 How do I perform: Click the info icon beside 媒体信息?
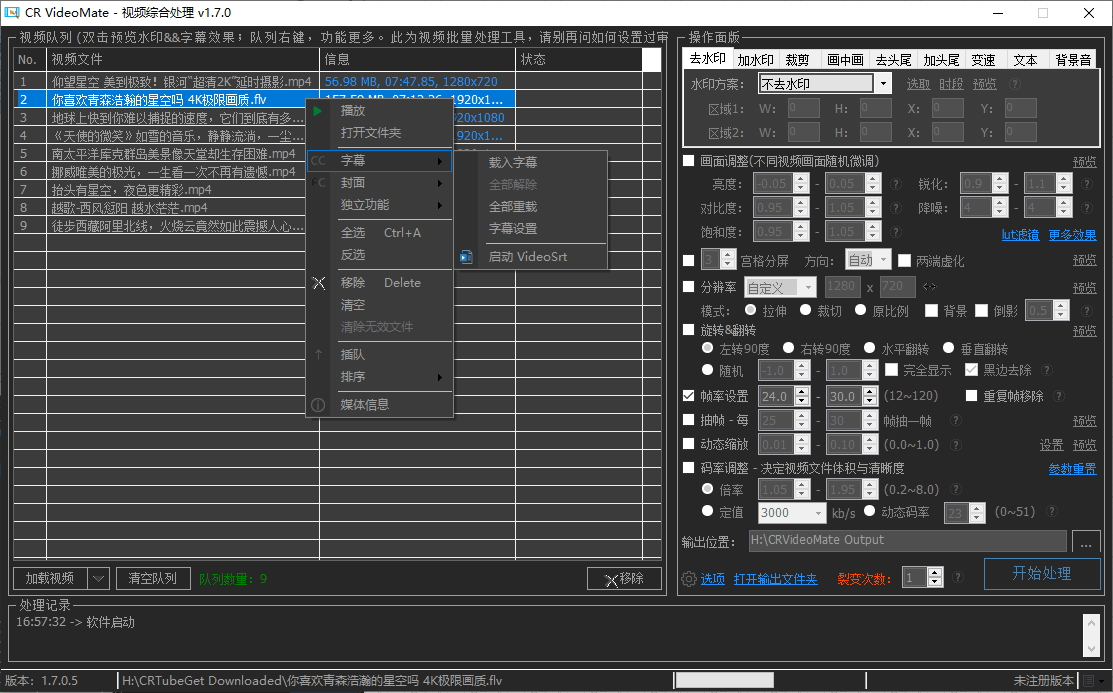coord(318,405)
